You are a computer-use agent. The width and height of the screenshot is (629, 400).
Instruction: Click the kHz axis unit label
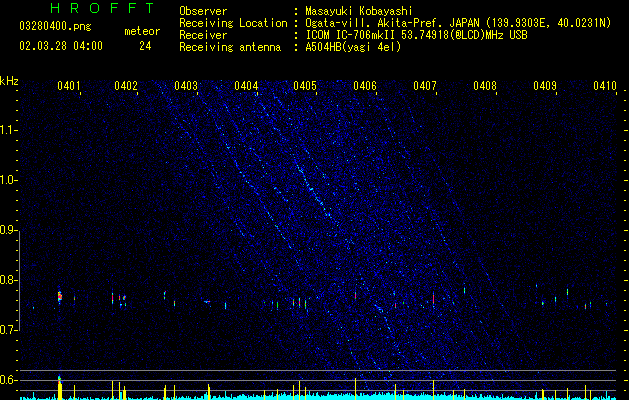tap(9, 81)
